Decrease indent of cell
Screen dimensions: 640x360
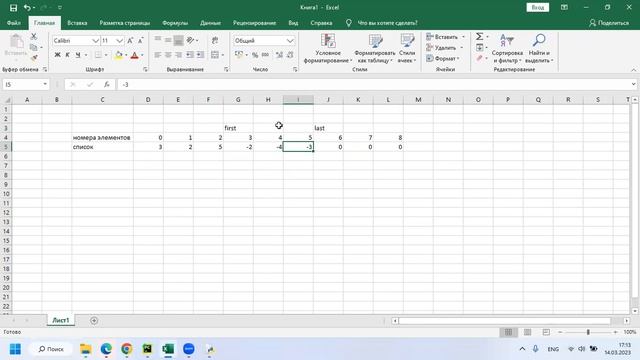pyautogui.click(x=190, y=55)
